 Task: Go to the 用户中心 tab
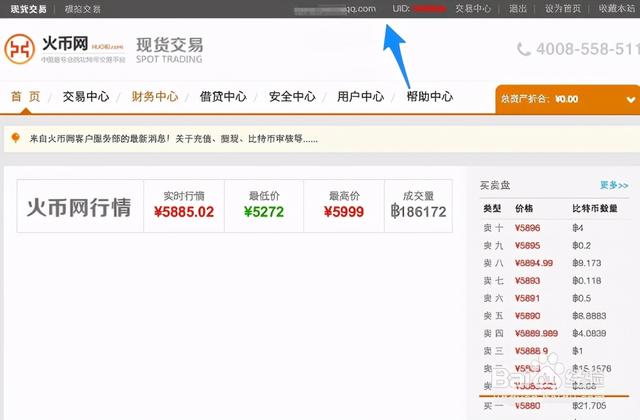[x=360, y=97]
